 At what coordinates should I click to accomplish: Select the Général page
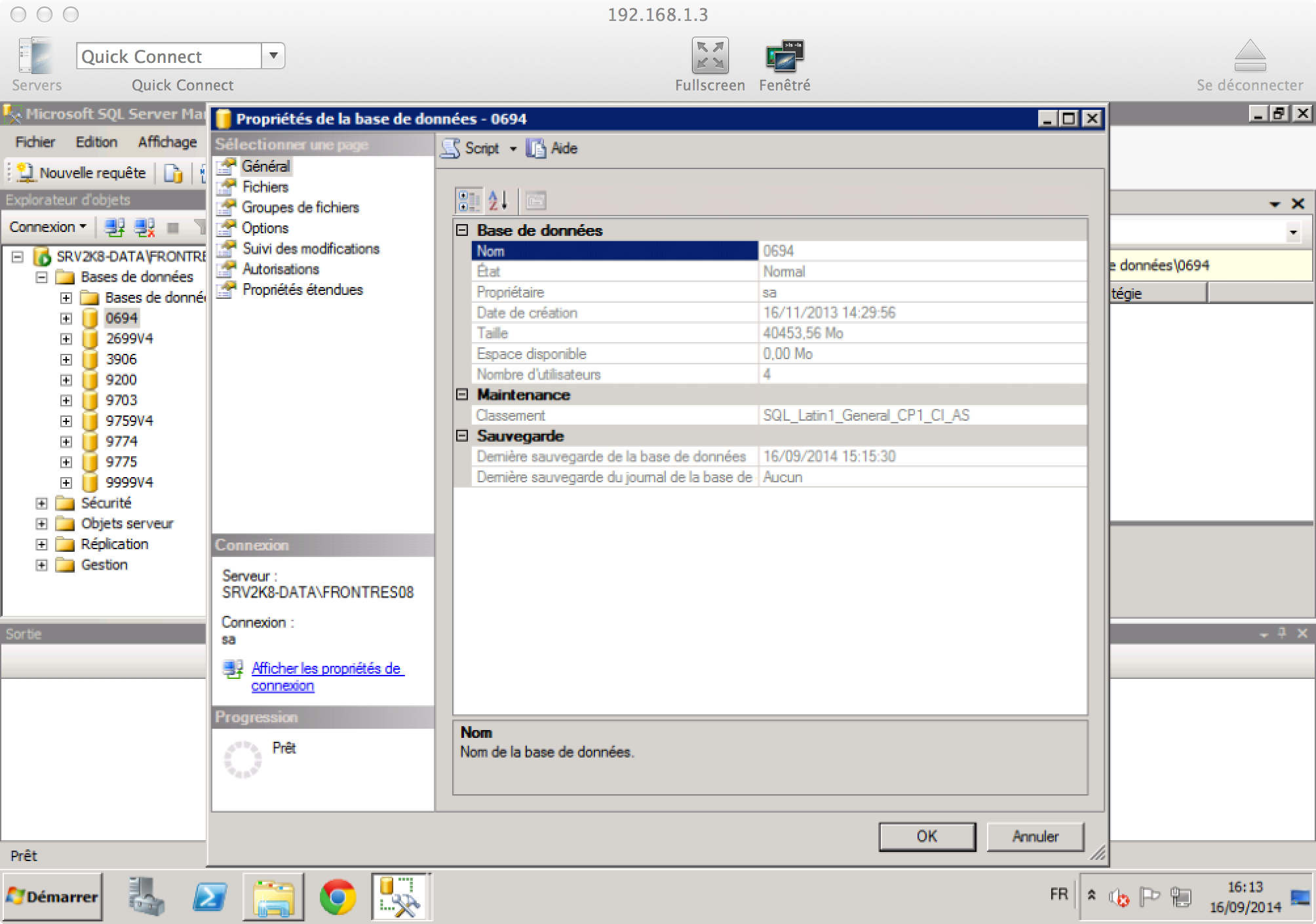[x=265, y=166]
